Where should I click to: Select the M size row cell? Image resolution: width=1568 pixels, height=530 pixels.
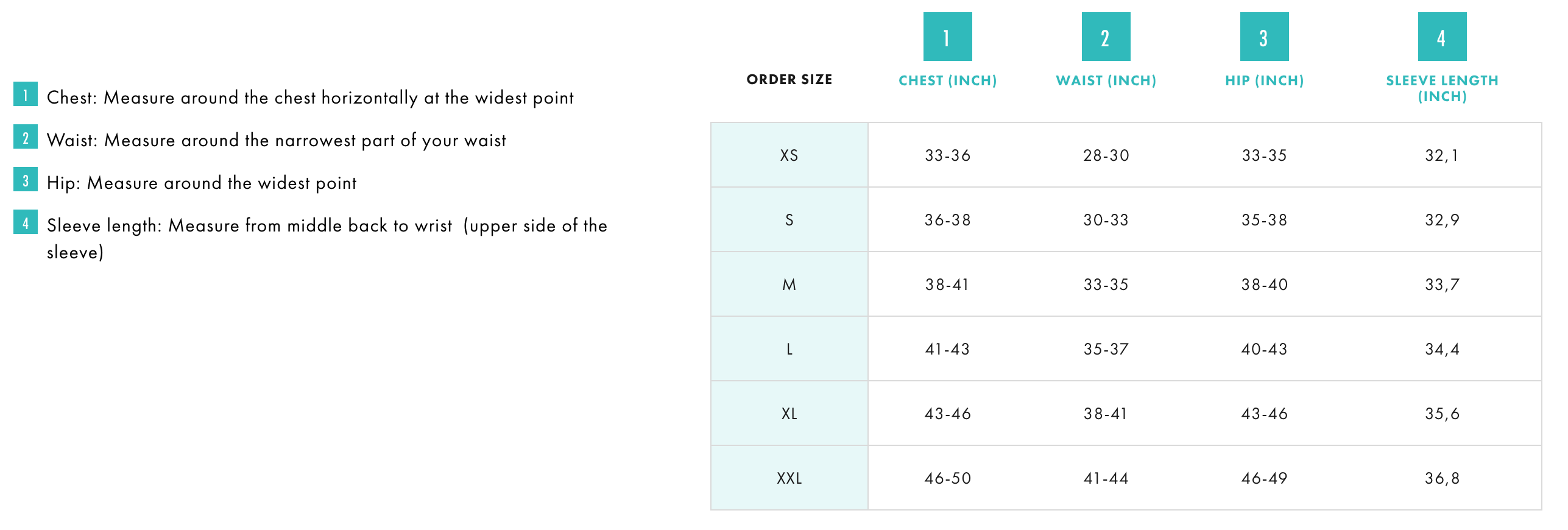[789, 284]
